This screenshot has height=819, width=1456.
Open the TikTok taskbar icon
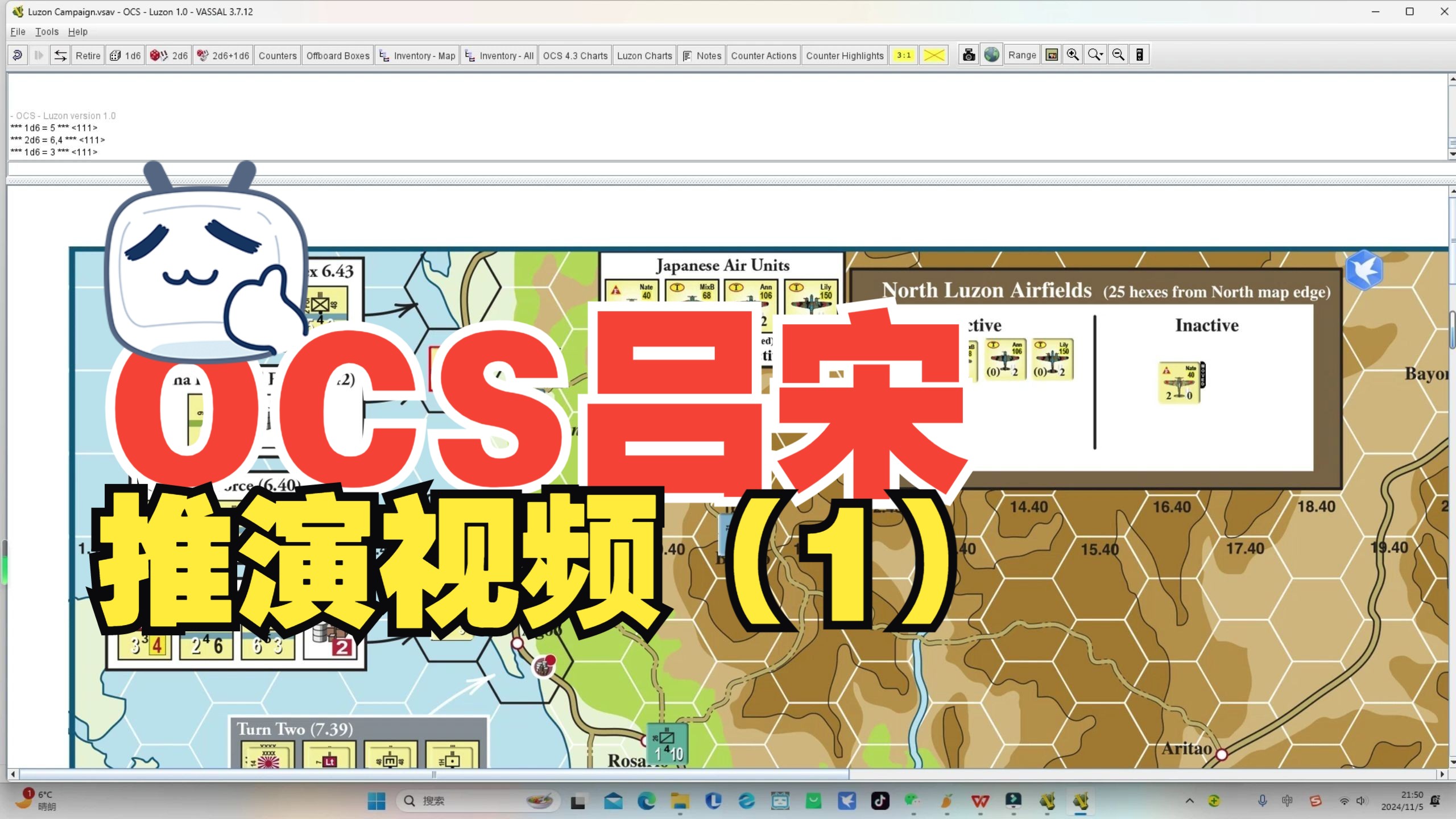[880, 801]
